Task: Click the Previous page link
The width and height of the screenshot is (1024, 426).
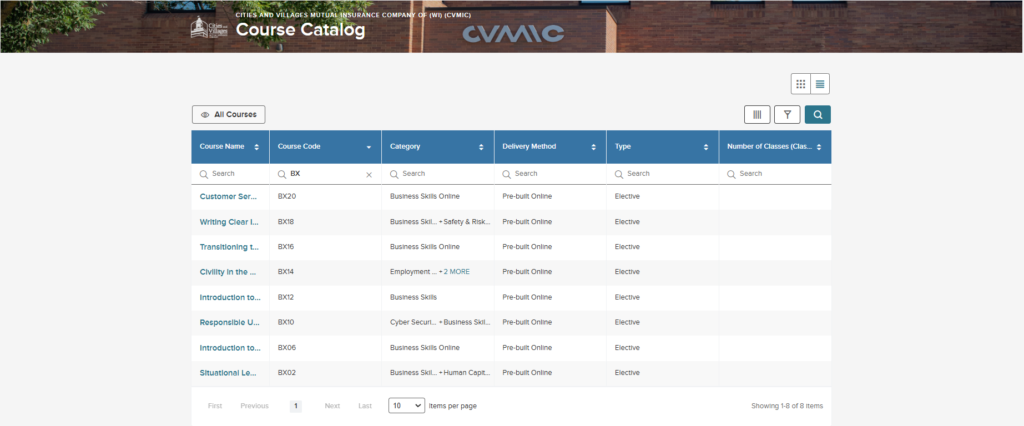Action: (x=254, y=406)
